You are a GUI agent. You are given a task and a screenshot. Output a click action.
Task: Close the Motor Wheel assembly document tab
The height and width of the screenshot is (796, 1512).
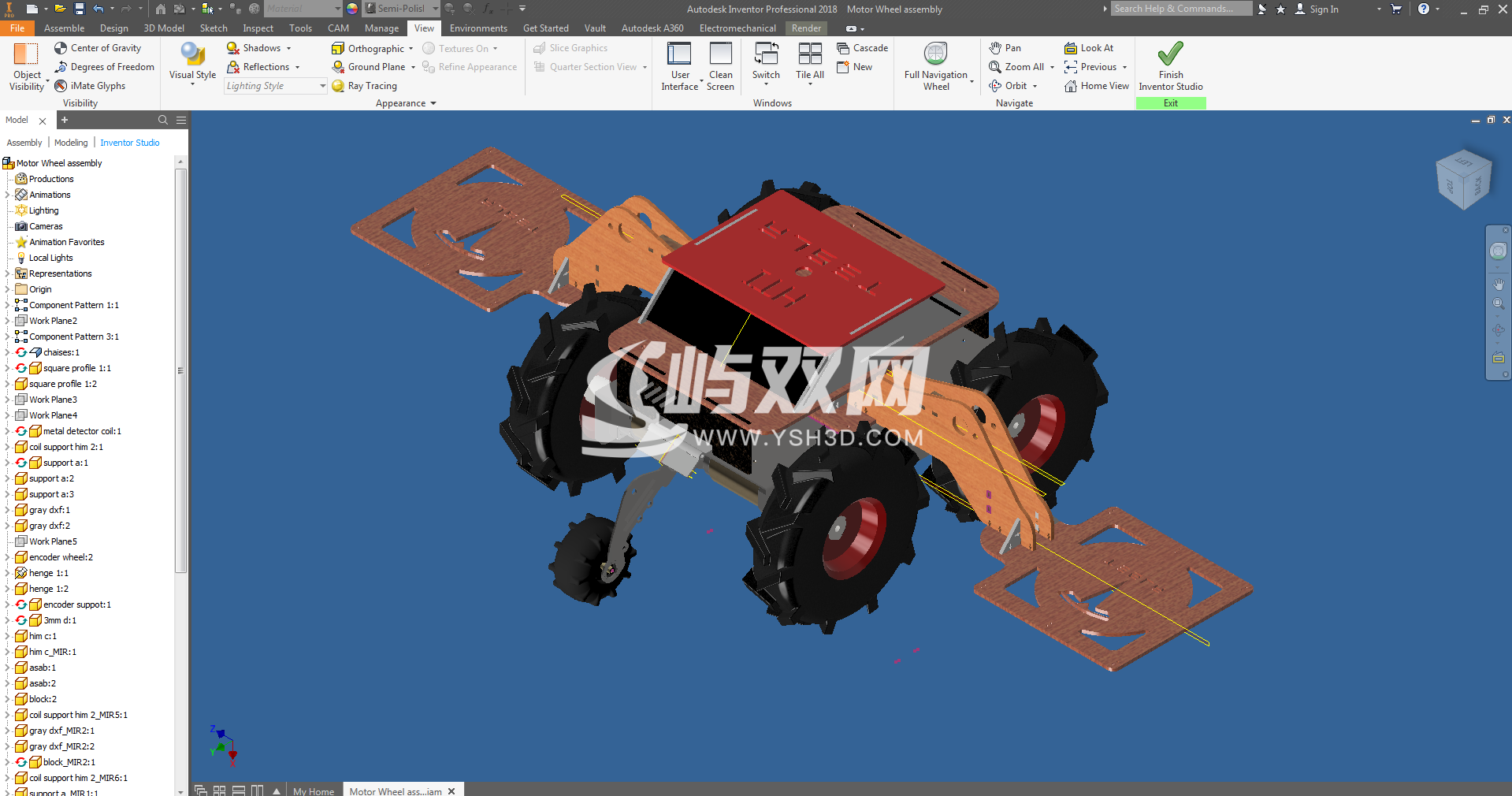(x=451, y=790)
